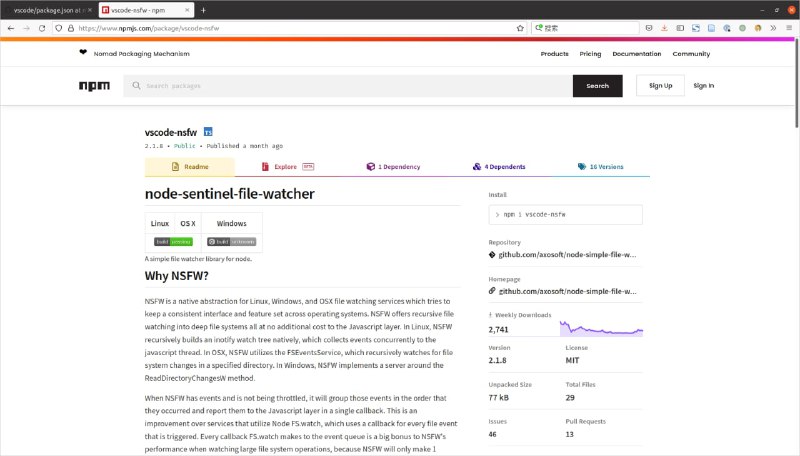The height and width of the screenshot is (456, 800).
Task: Click the 2.1.8 version value in sidebar
Action: [497, 360]
